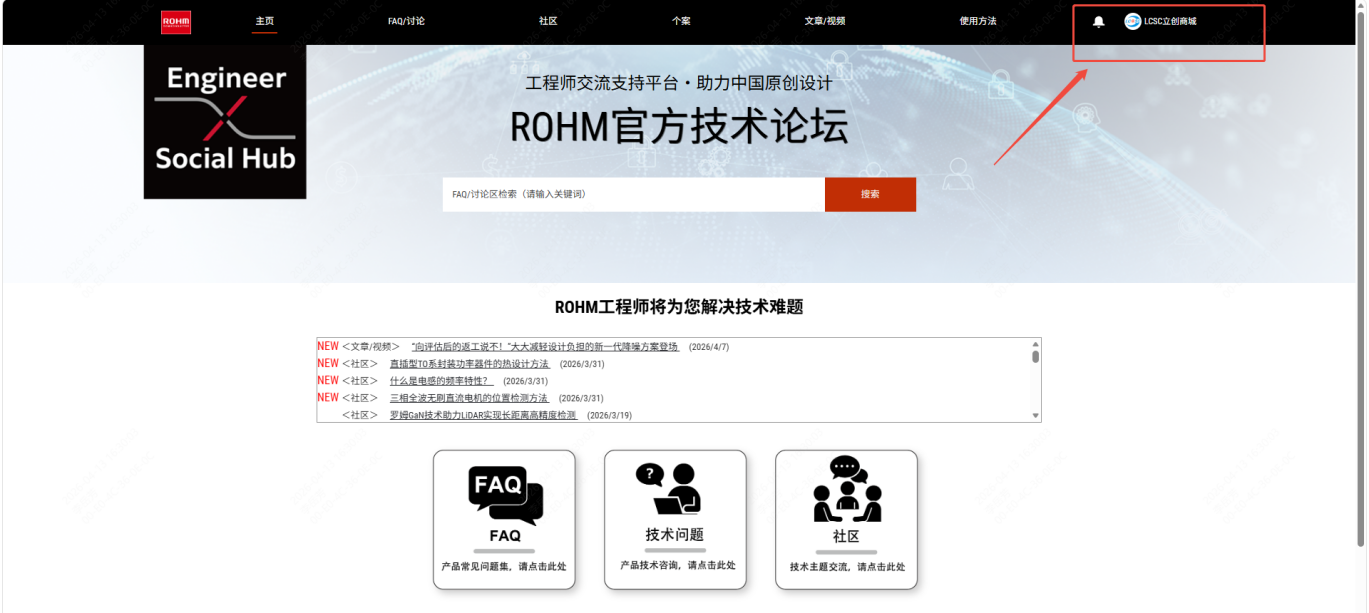Open the 什么是电感的频率特性 article link

point(441,381)
